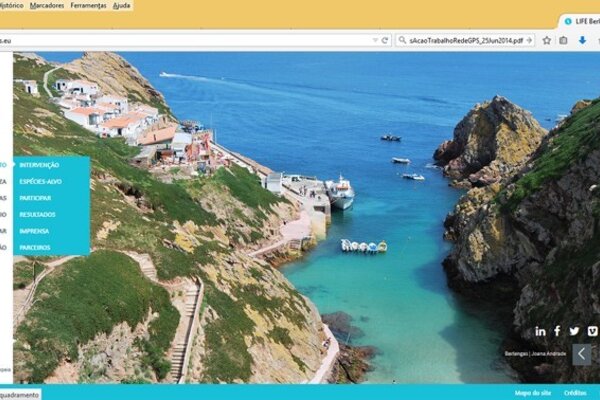Open the PARCEIROS submenu item
Screen dimensions: 600x400
(x=36, y=246)
